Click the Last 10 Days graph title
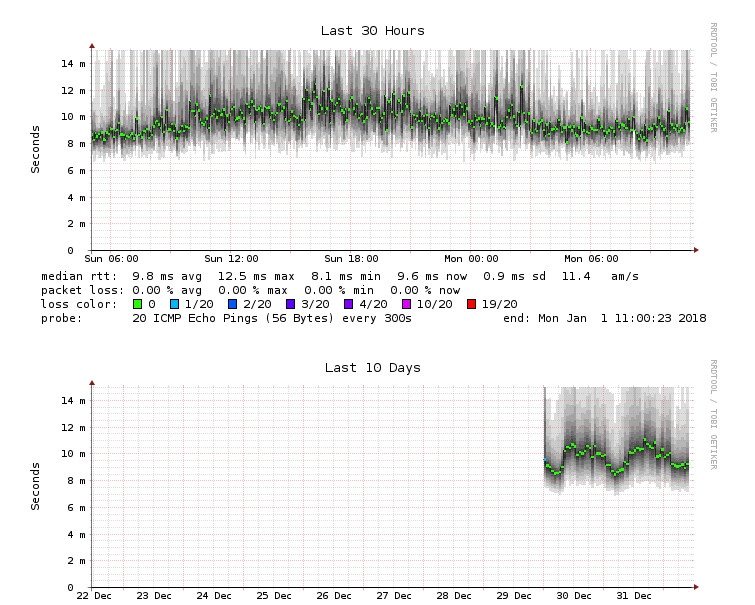This screenshot has height=605, width=755. tap(373, 368)
